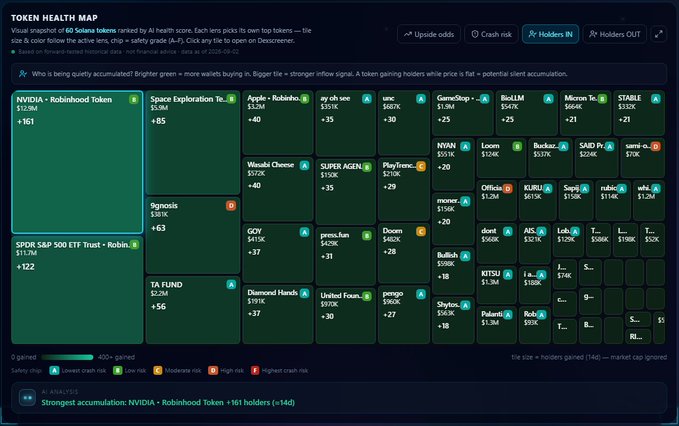Click the A chip in safety legend
The width and height of the screenshot is (679, 426).
(54, 371)
